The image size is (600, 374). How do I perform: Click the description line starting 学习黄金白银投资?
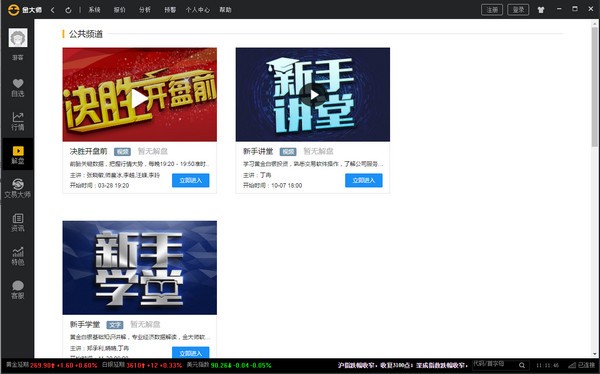click(x=313, y=164)
